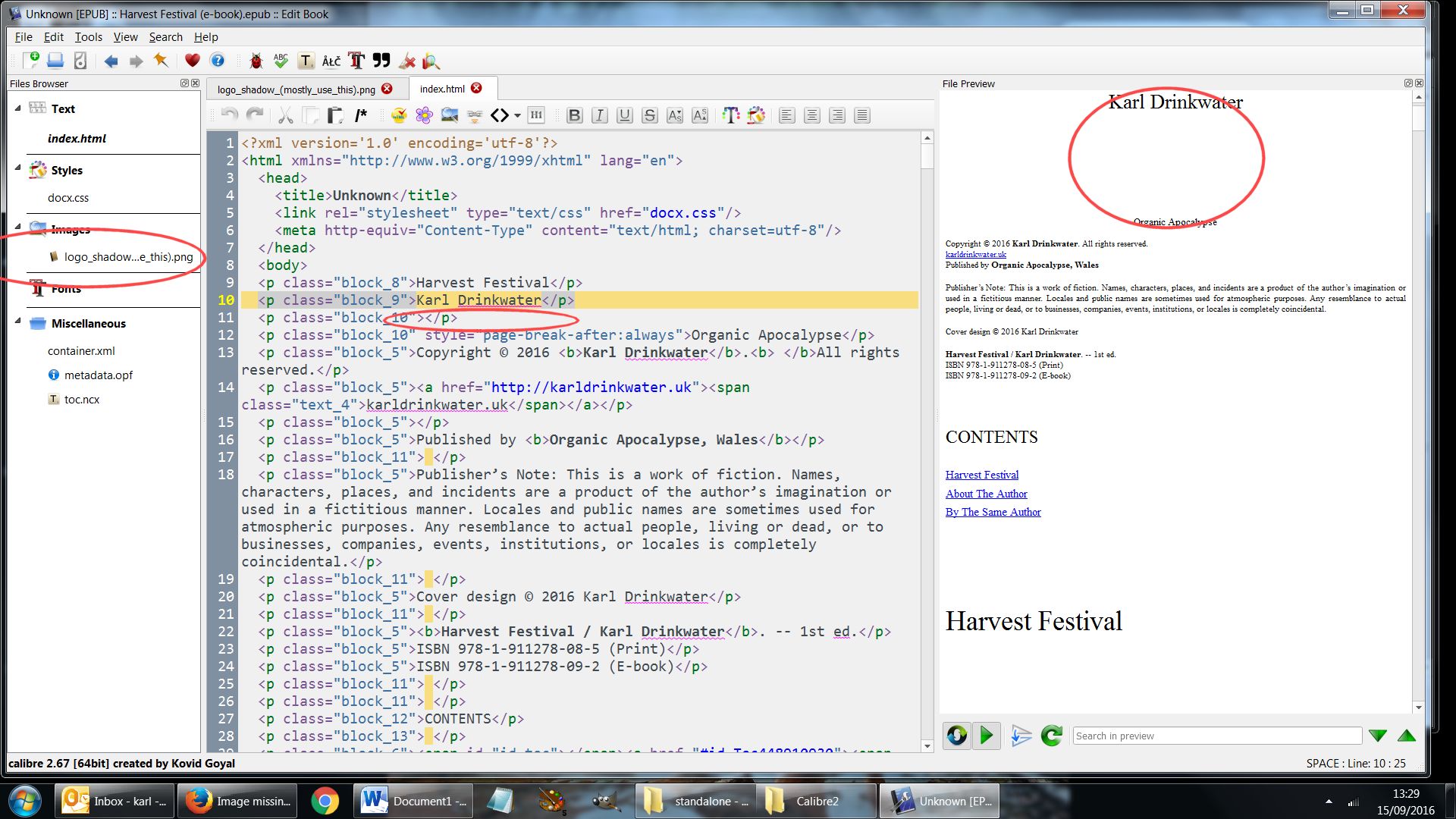Toggle sync preview position play button
The image size is (1456, 819).
click(x=987, y=735)
